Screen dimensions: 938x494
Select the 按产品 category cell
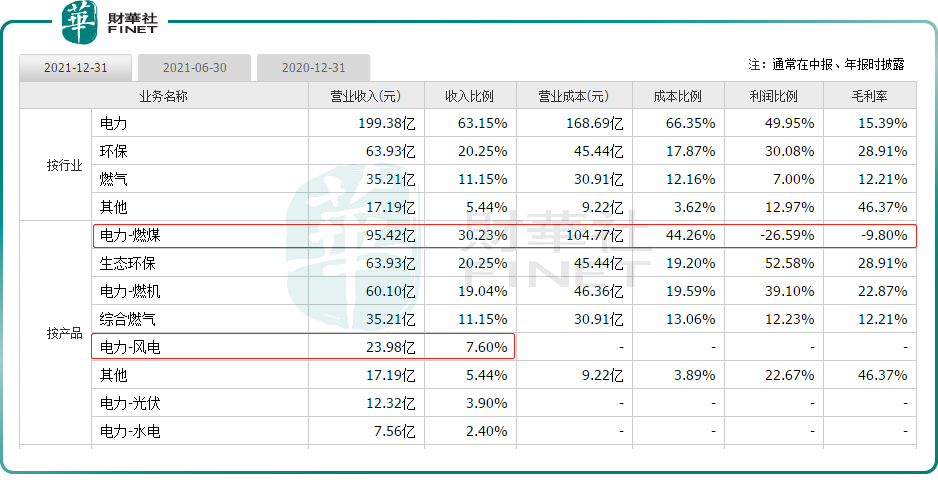tap(55, 333)
